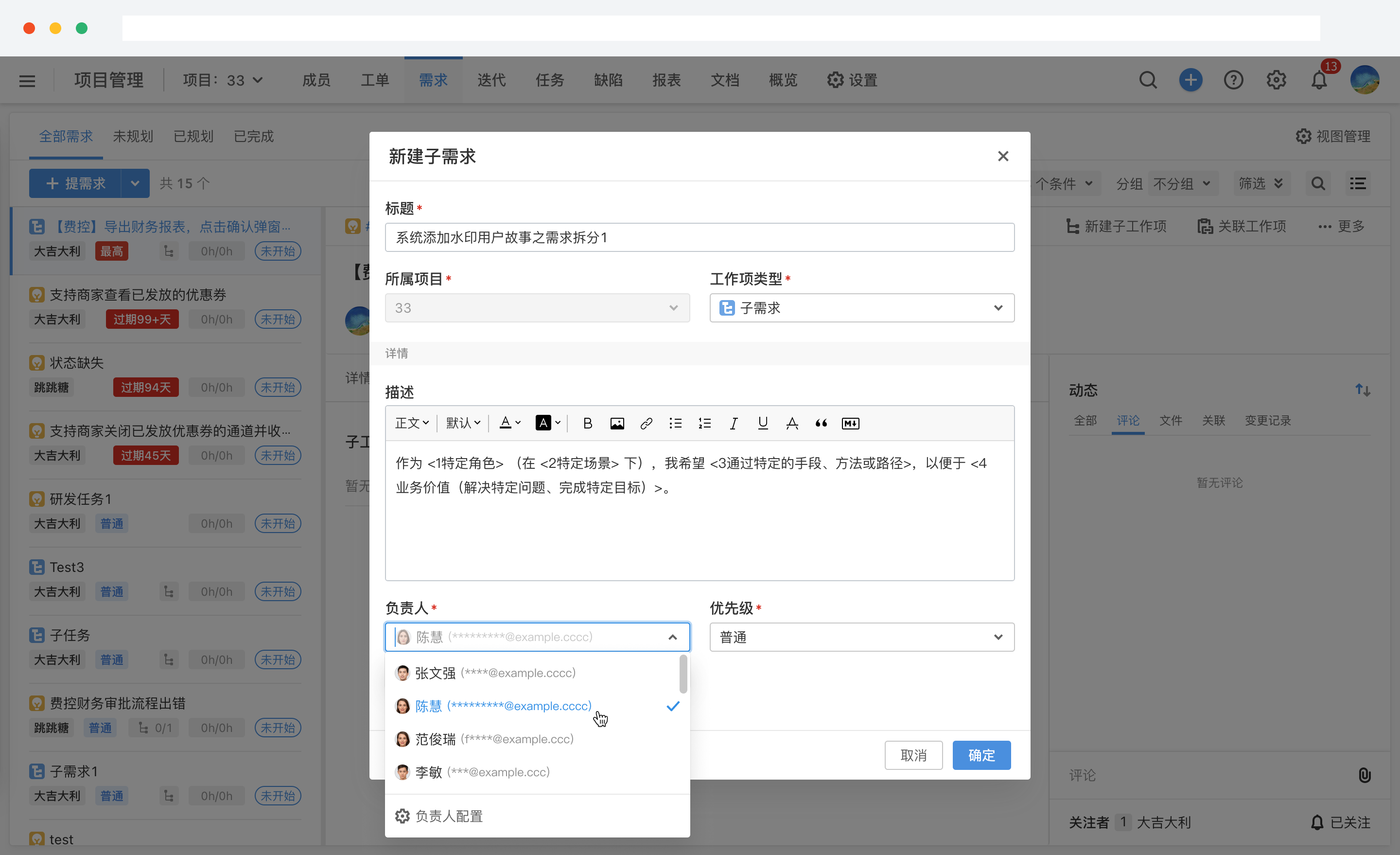This screenshot has width=1400, height=855.
Task: Open the priority dropdown showing 普通
Action: tap(861, 637)
